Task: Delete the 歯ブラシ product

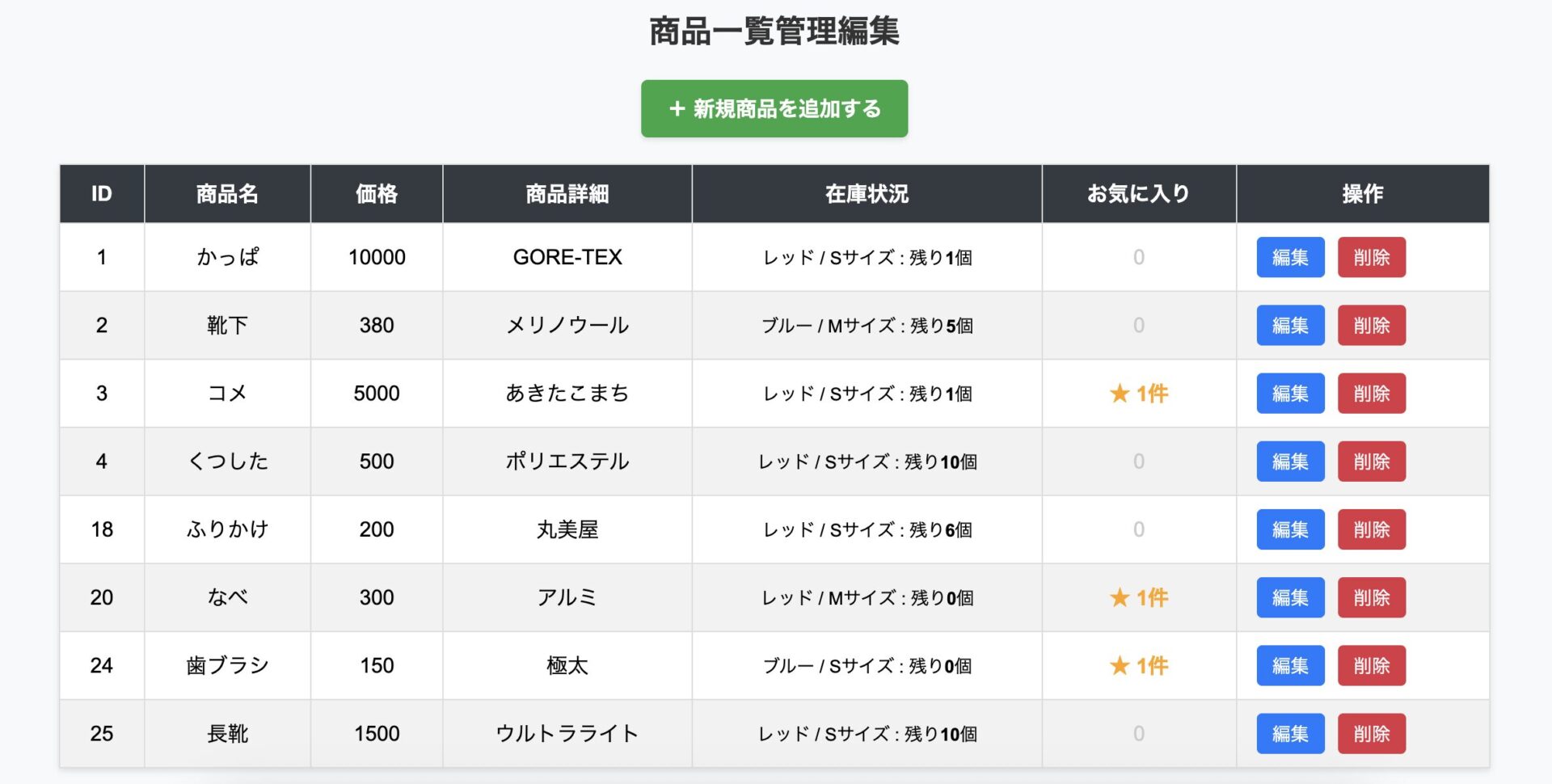Action: pyautogui.click(x=1372, y=665)
